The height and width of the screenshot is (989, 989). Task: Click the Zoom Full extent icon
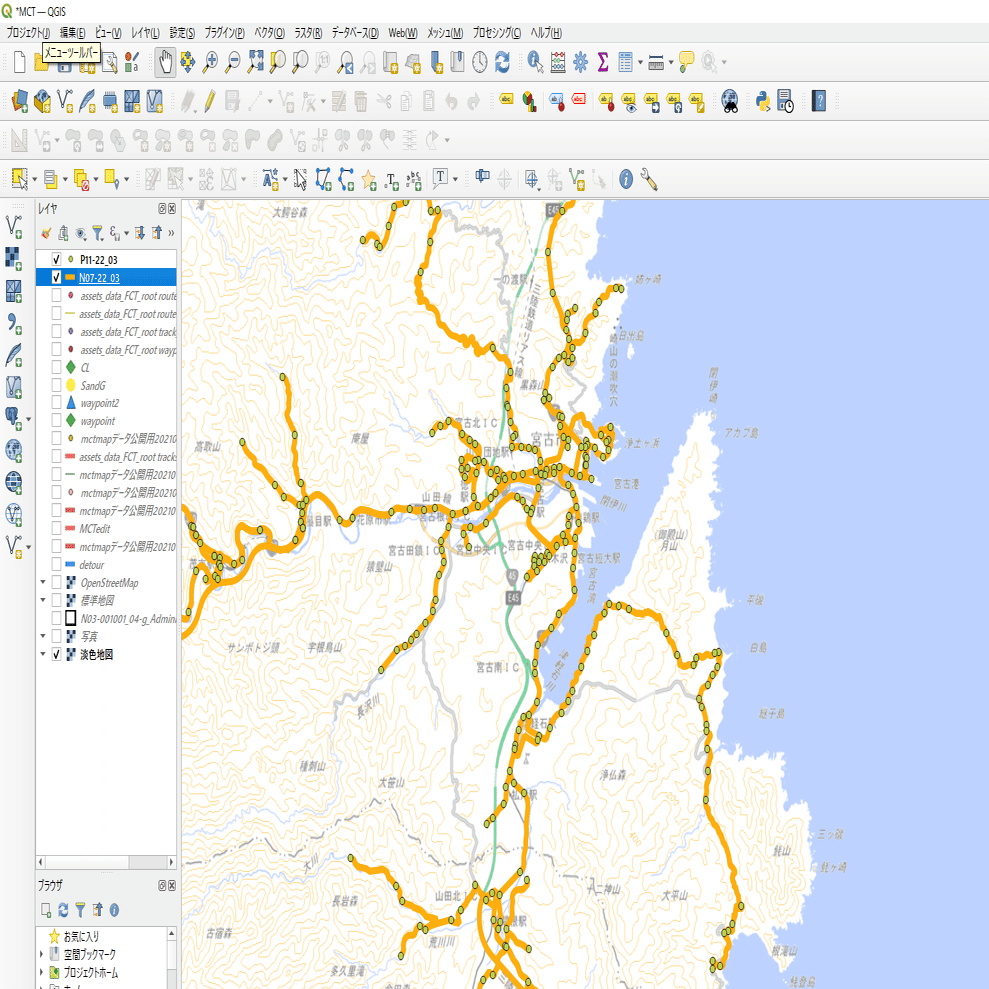coord(255,62)
